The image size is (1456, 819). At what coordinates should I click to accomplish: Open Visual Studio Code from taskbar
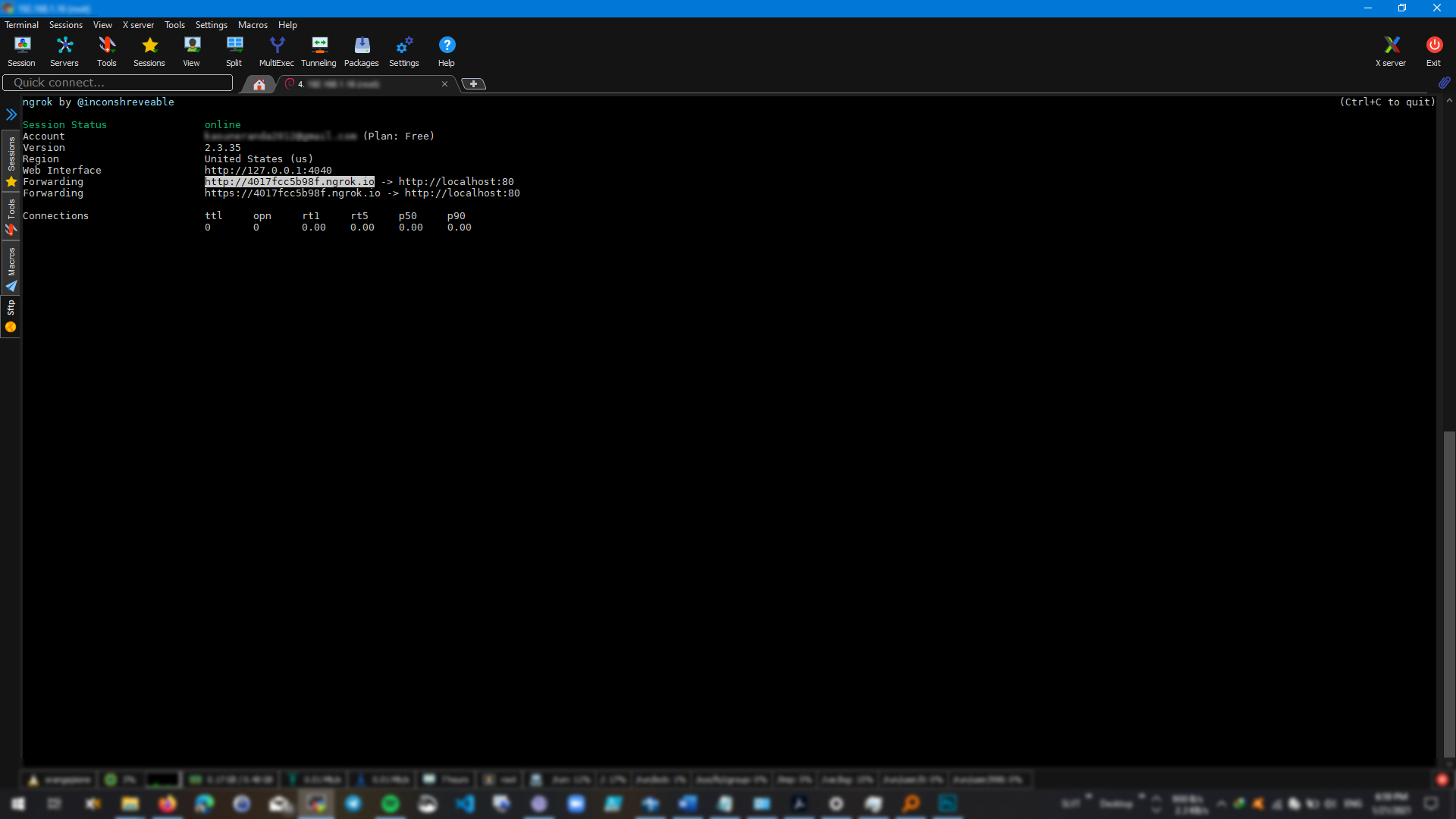[465, 804]
